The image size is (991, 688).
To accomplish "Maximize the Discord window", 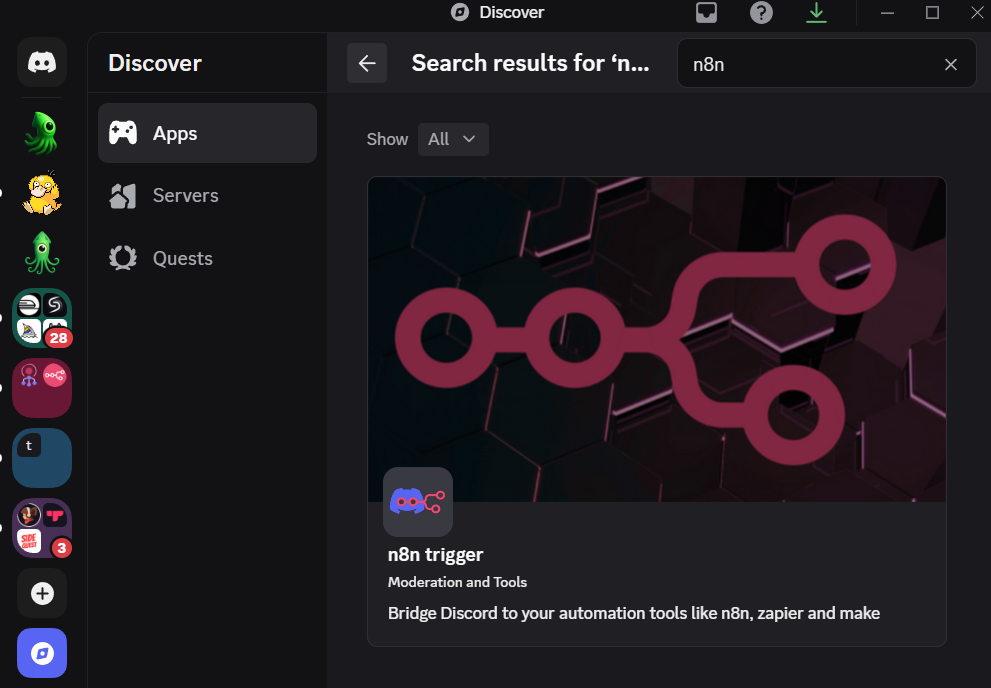I will [x=932, y=12].
